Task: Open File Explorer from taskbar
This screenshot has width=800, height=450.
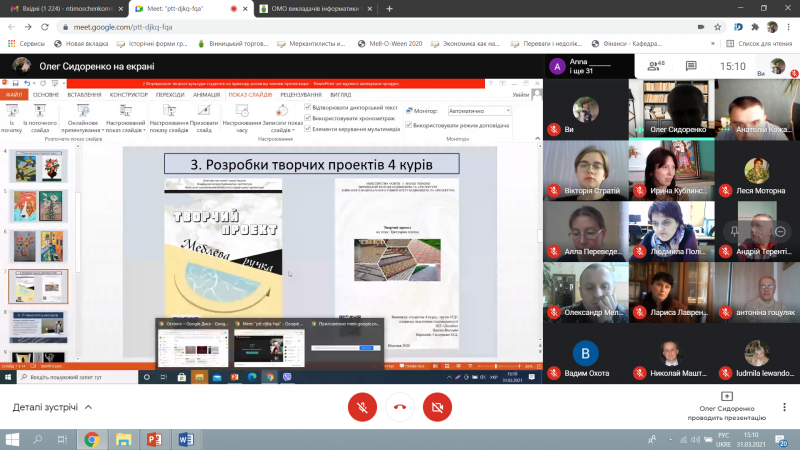Action: point(123,439)
